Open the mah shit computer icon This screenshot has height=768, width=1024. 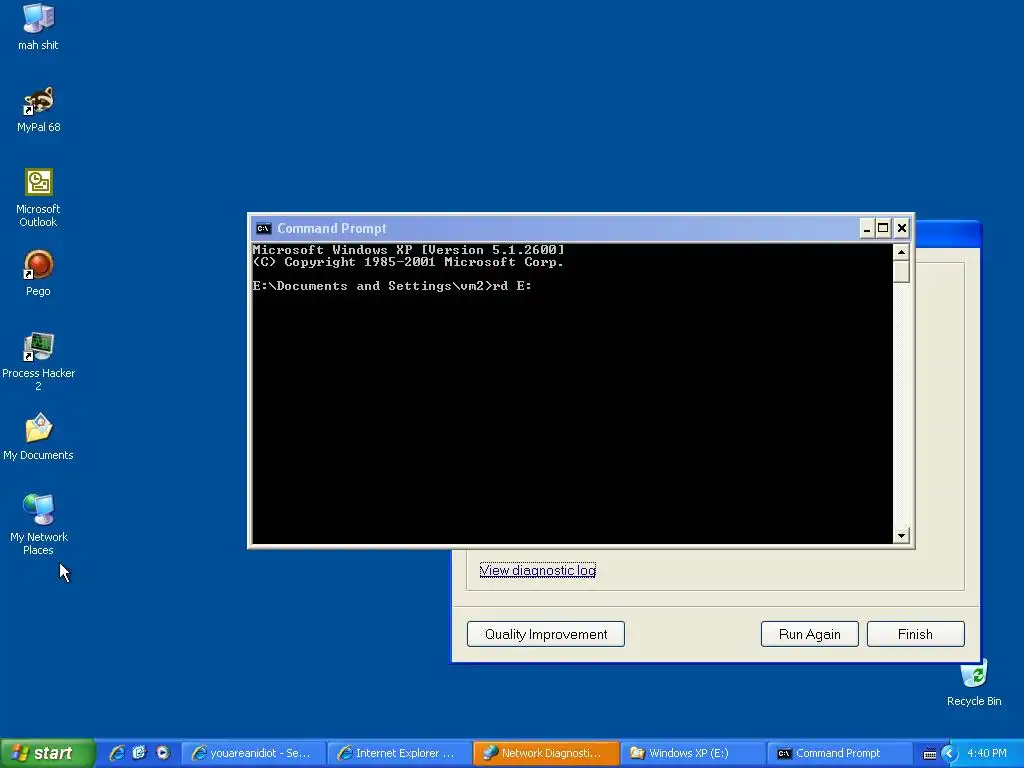tap(38, 27)
